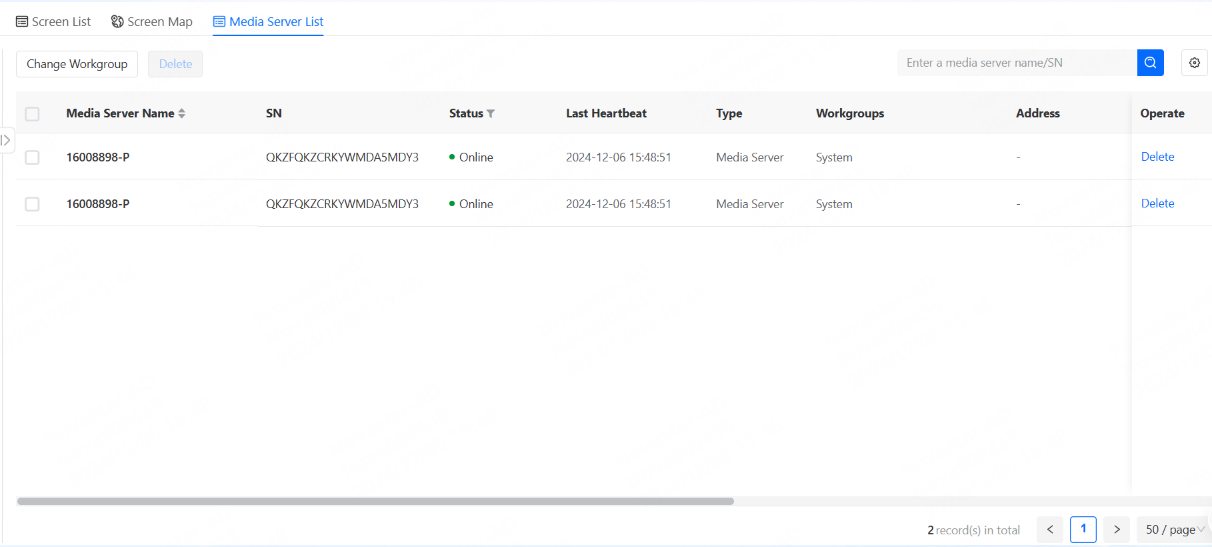Switch to the Screen List tab
Screen dimensions: 1212x547
[x=54, y=21]
